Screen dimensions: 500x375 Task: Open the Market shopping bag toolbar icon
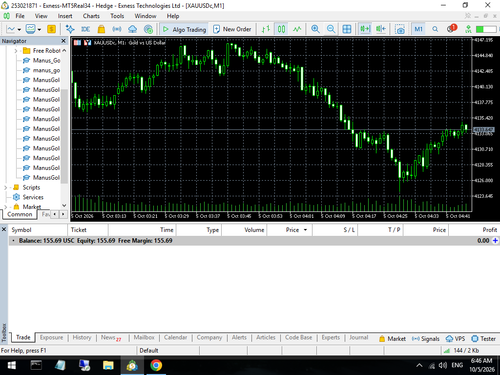coord(101,29)
